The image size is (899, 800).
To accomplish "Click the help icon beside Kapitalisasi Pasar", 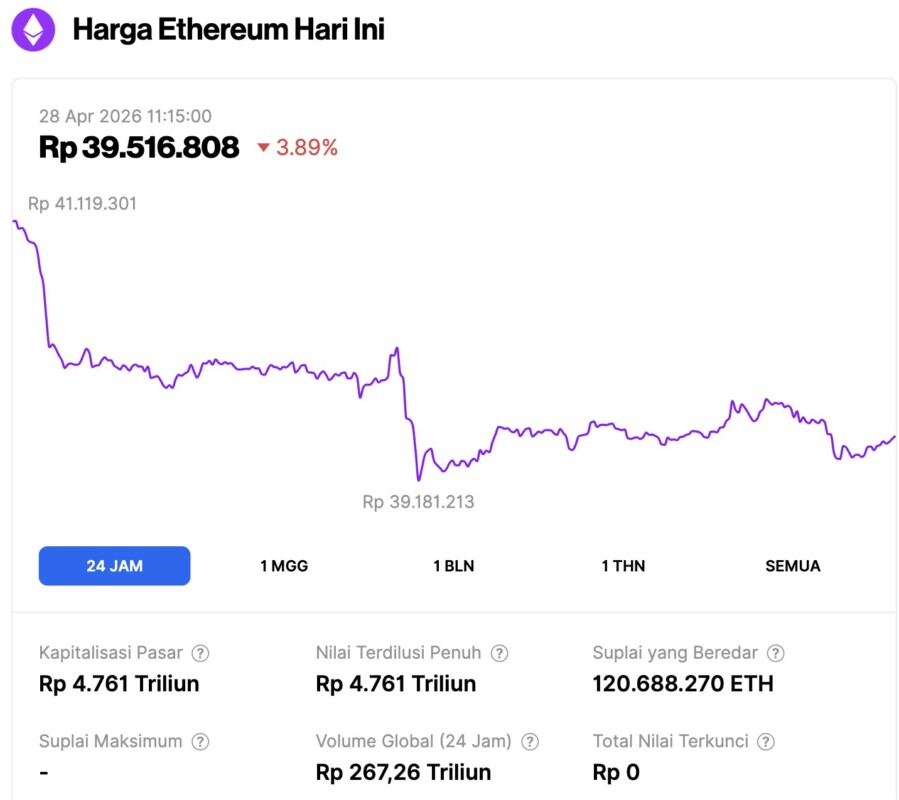I will pyautogui.click(x=200, y=653).
